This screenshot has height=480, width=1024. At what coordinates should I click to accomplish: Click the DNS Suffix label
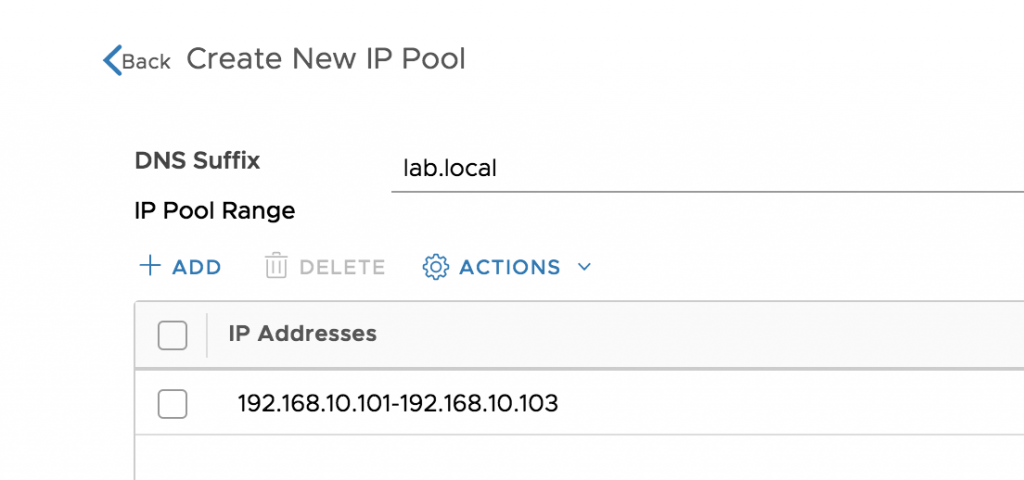click(x=197, y=161)
